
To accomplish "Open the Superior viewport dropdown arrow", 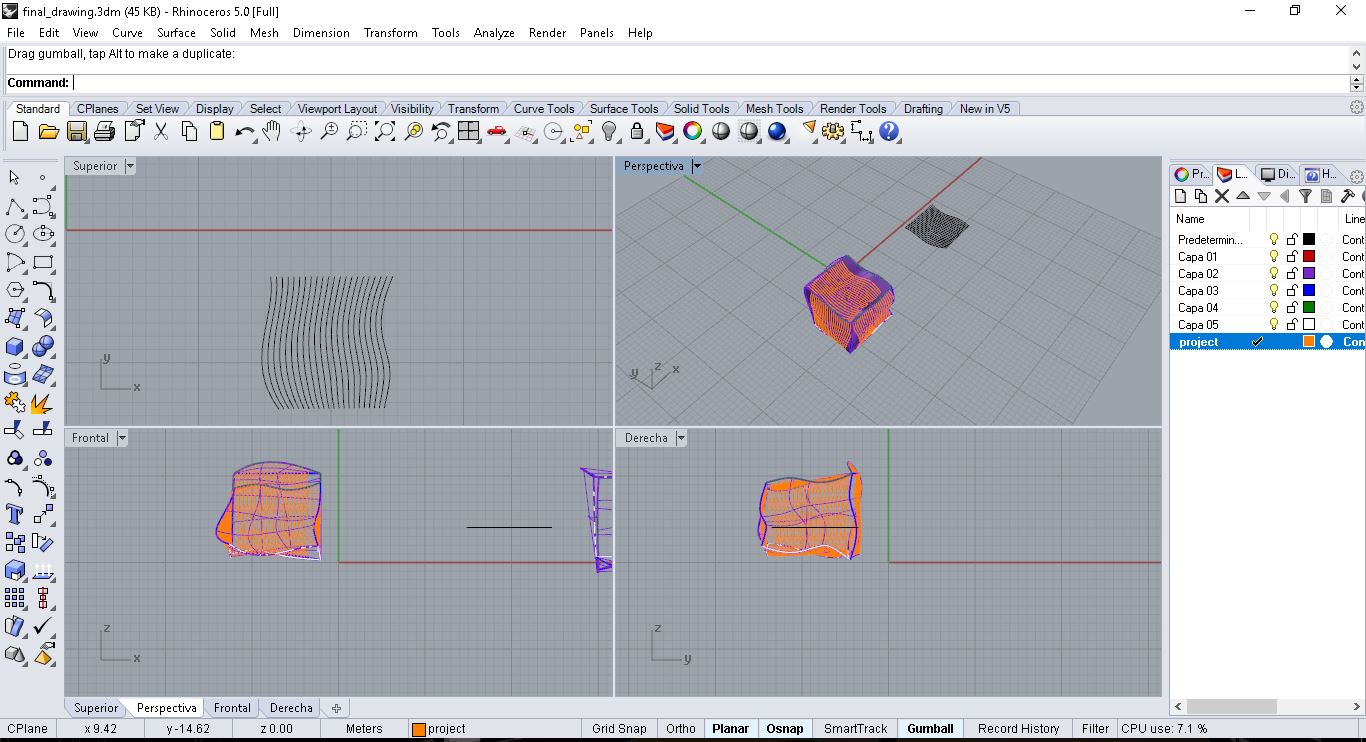I will click(130, 166).
